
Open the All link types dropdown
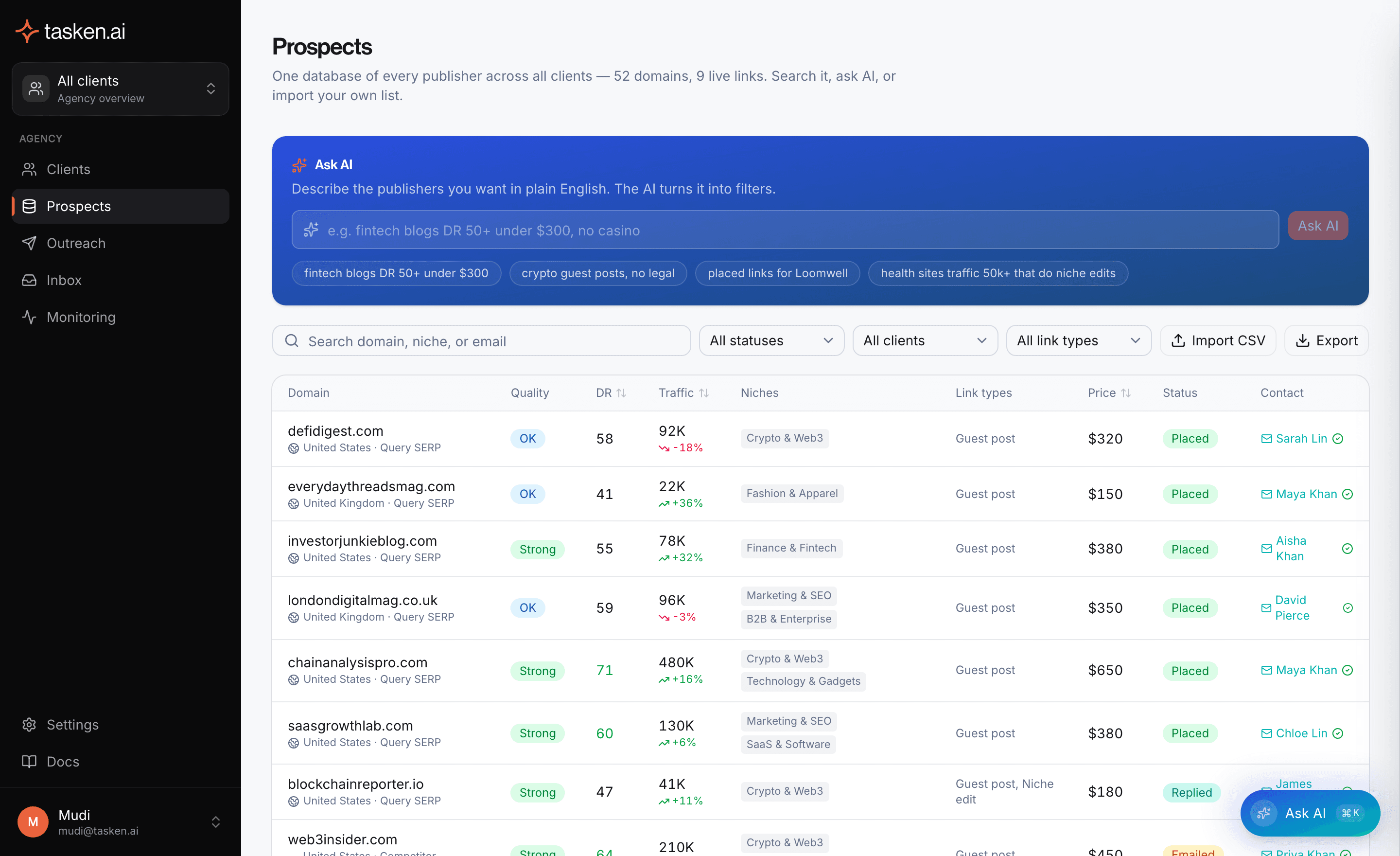[1079, 340]
